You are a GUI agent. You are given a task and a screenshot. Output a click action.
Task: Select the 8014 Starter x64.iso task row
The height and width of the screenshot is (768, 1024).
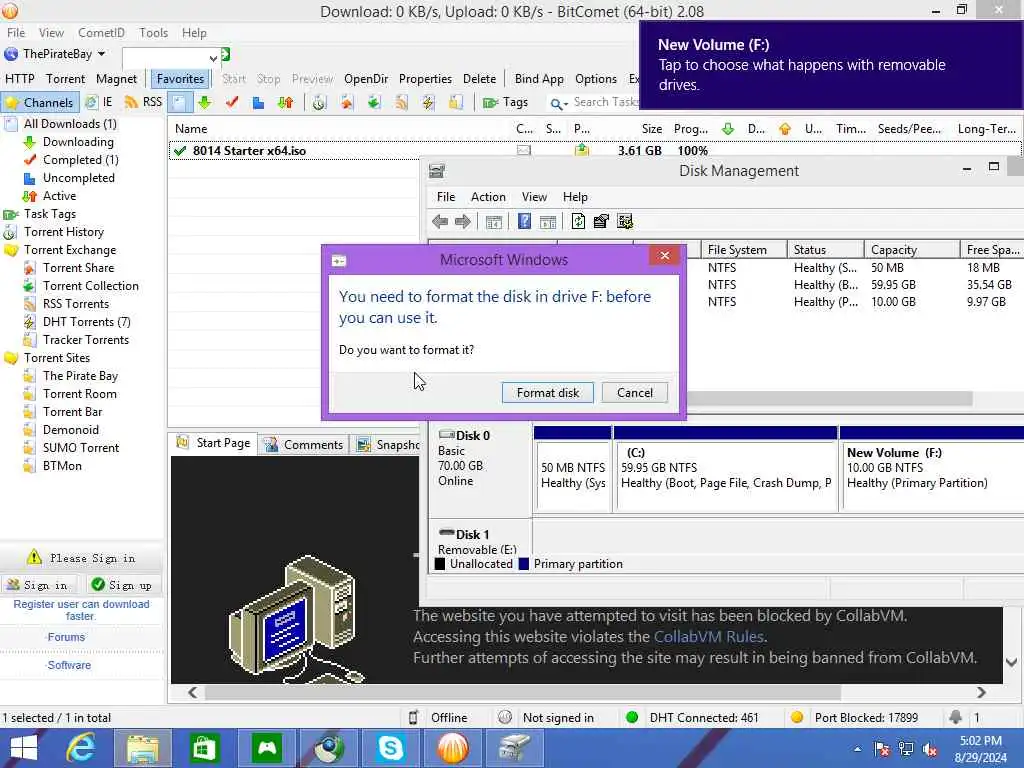(594, 151)
